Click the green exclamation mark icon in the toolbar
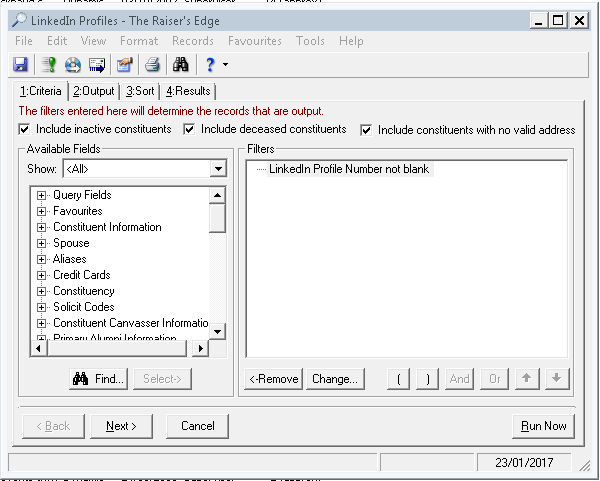The height and width of the screenshot is (481, 600). coord(49,64)
